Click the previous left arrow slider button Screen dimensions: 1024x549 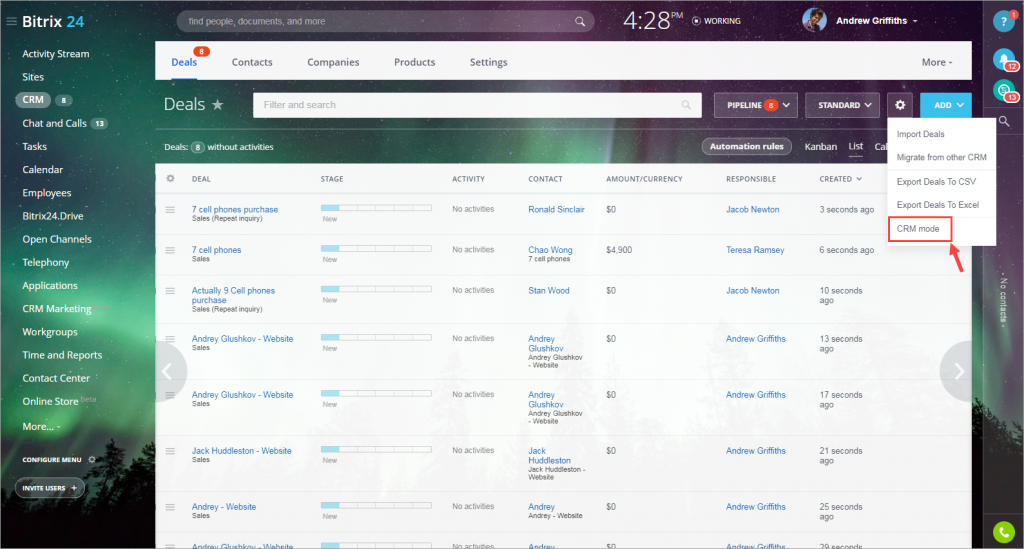[168, 371]
